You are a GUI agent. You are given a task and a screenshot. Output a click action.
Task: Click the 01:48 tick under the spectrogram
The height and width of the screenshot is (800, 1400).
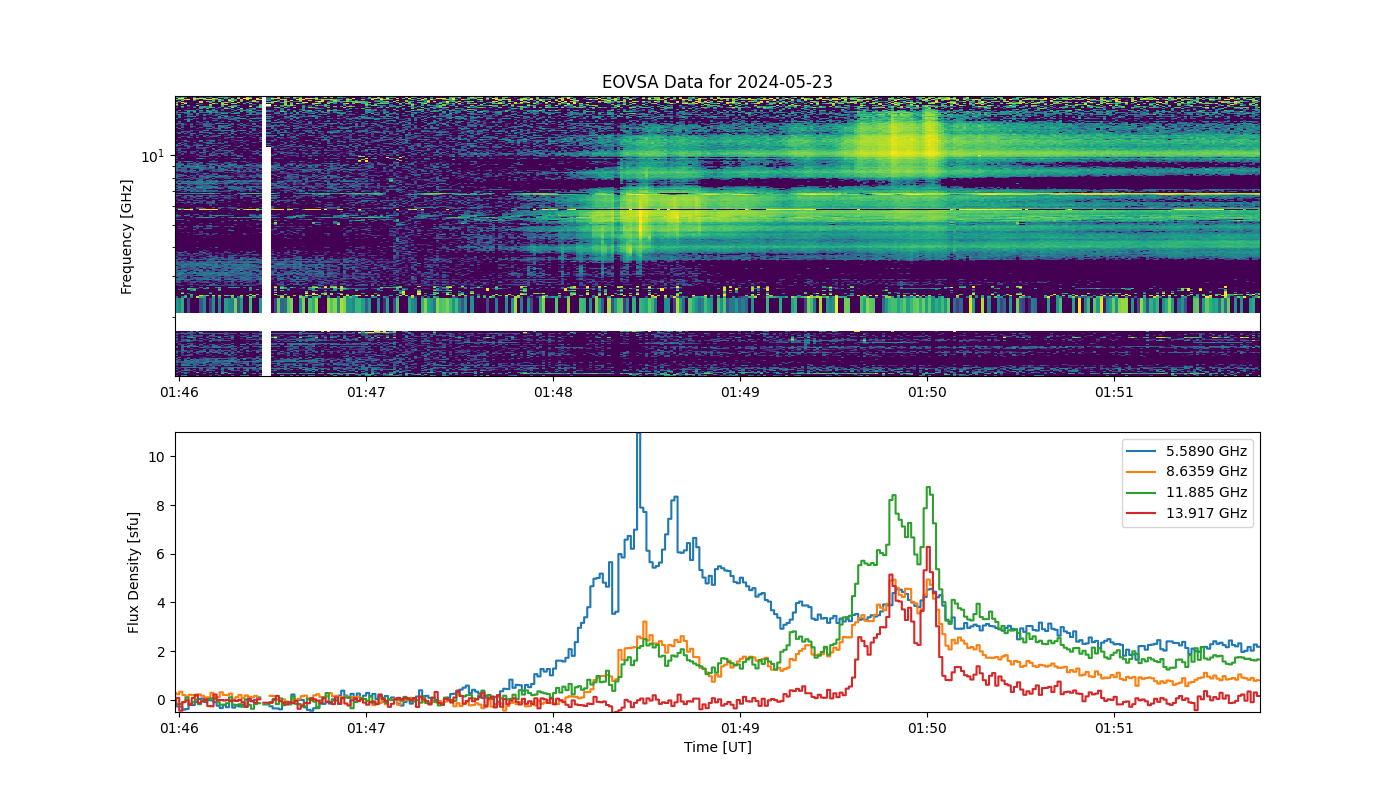553,392
